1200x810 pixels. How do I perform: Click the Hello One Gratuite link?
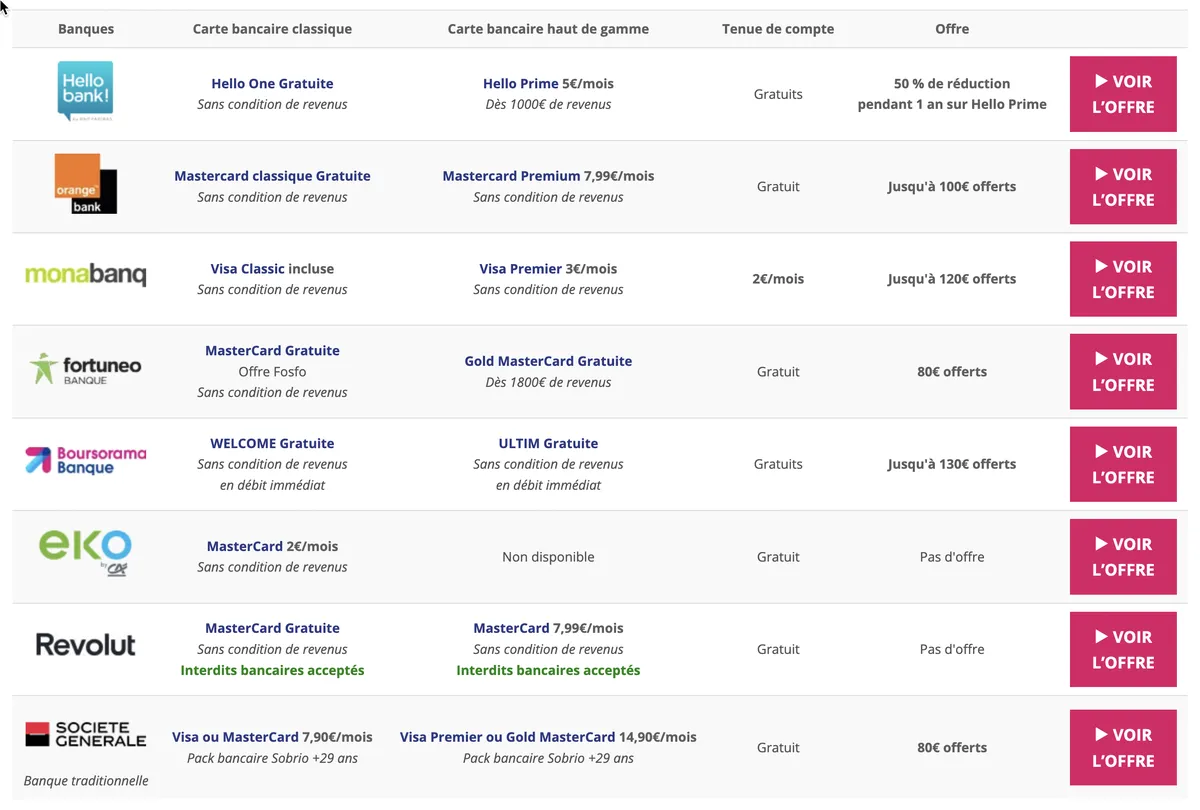click(272, 84)
